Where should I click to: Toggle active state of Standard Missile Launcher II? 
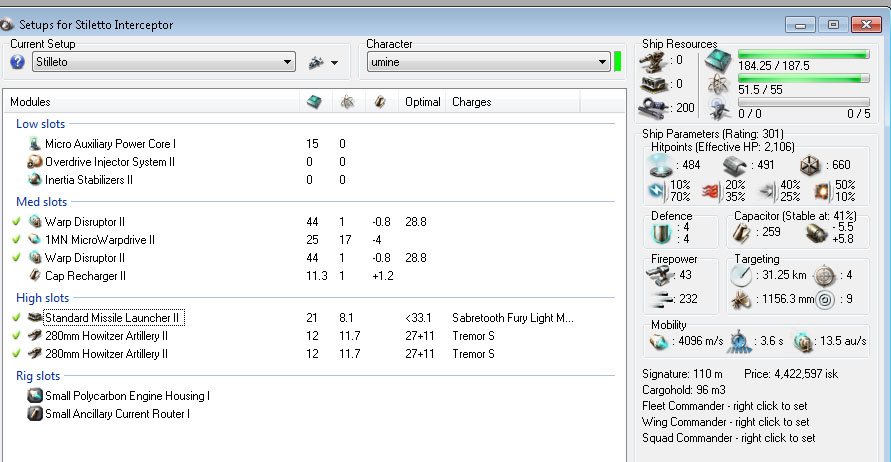[x=16, y=318]
